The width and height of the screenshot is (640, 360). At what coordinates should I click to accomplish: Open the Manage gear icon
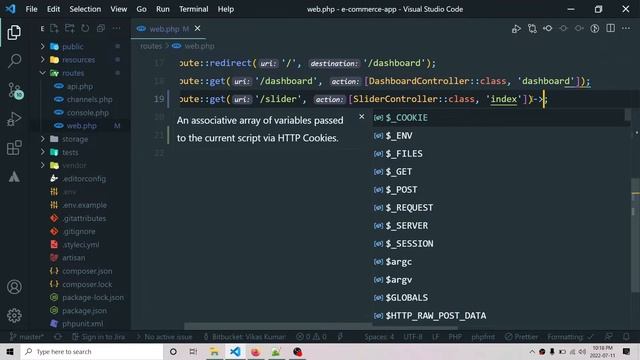14,315
